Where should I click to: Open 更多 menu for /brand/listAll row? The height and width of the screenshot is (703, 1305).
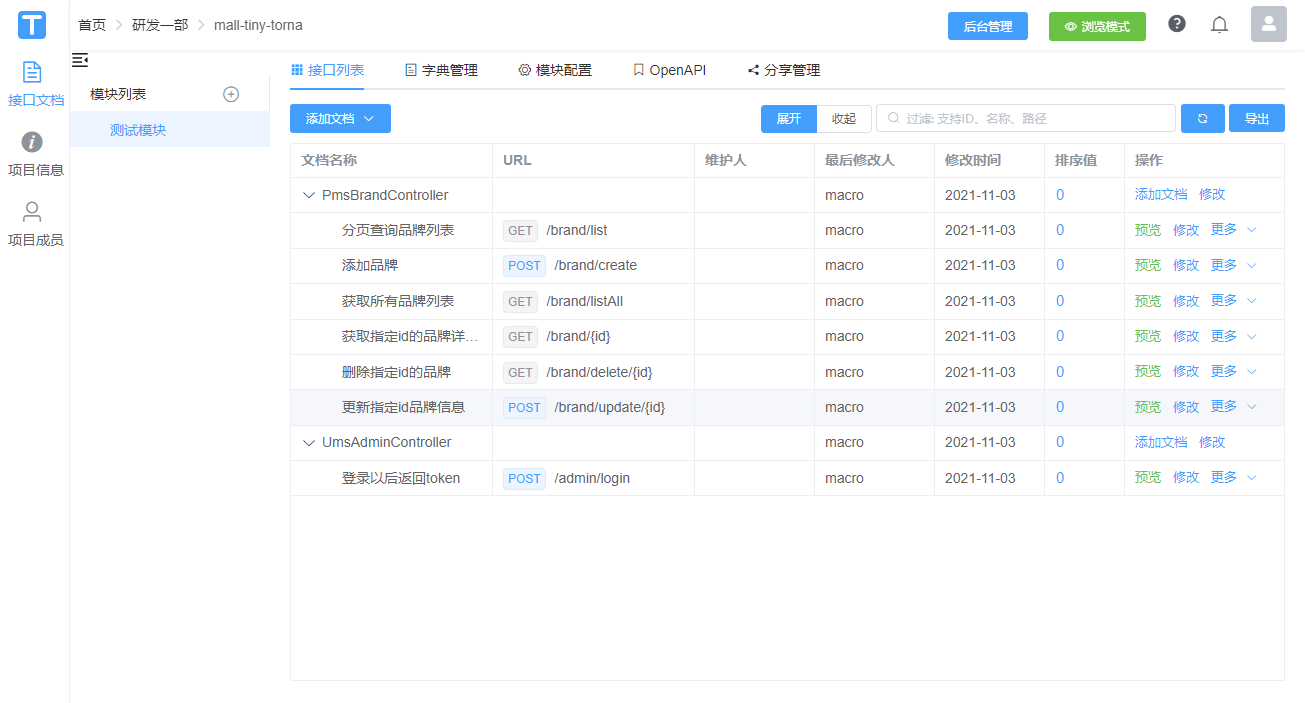click(x=1233, y=300)
